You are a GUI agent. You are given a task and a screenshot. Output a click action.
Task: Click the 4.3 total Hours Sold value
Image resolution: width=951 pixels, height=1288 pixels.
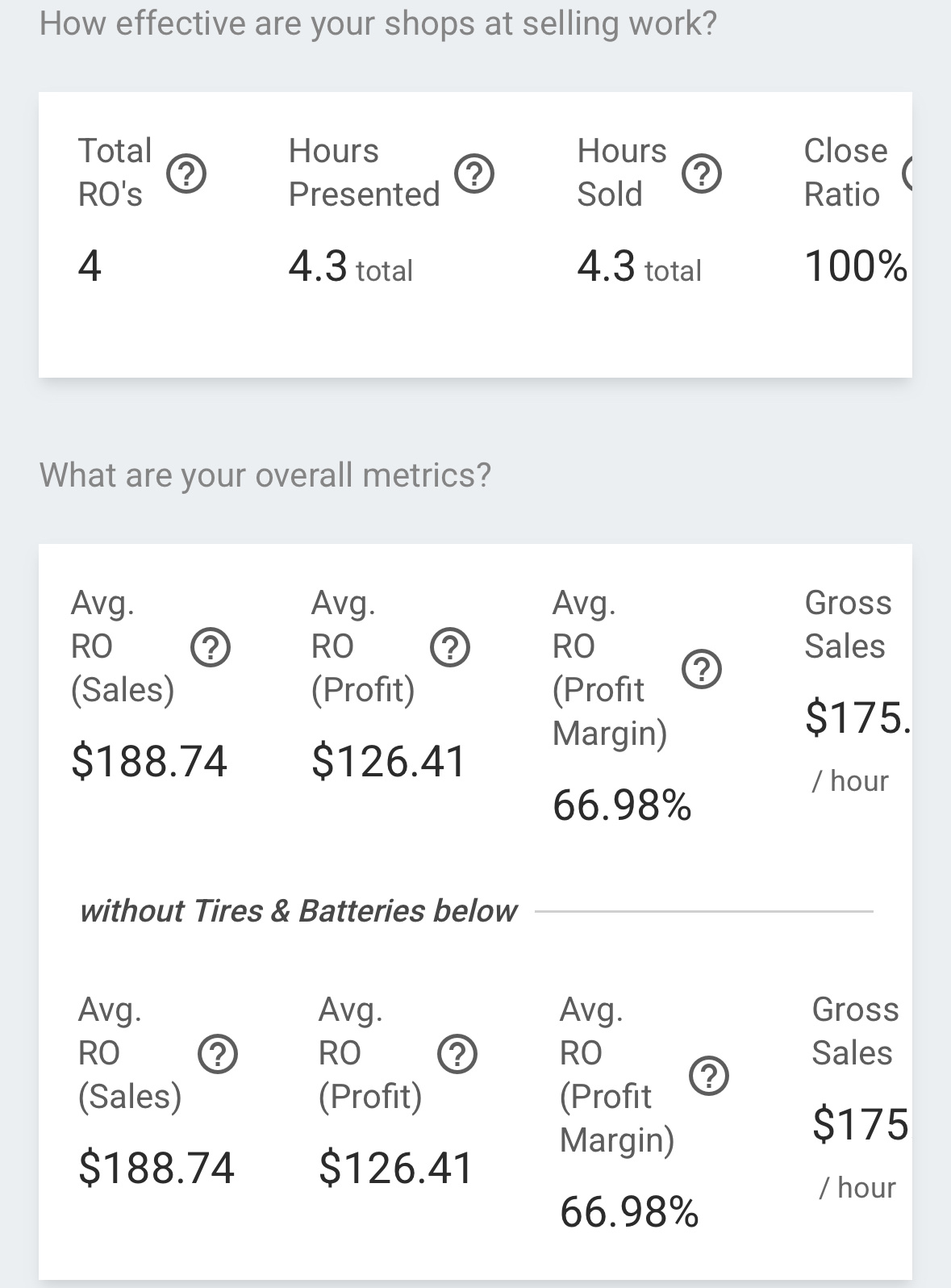pos(639,267)
